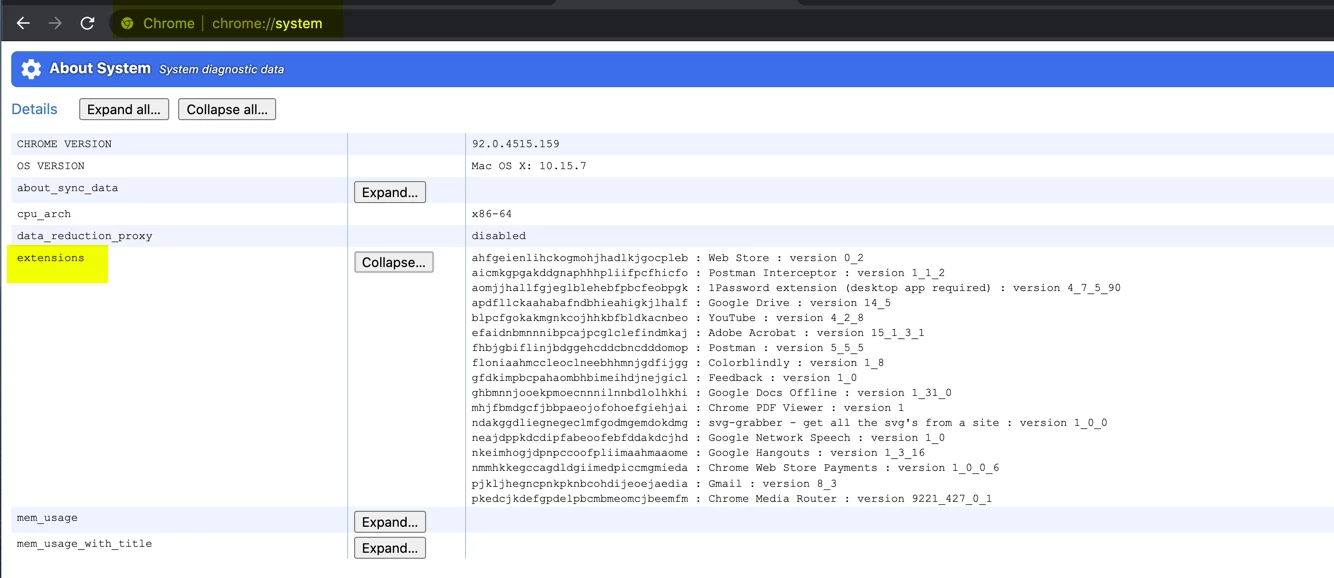
Task: Click the Colorblindly version 1_8 line
Action: (x=678, y=363)
